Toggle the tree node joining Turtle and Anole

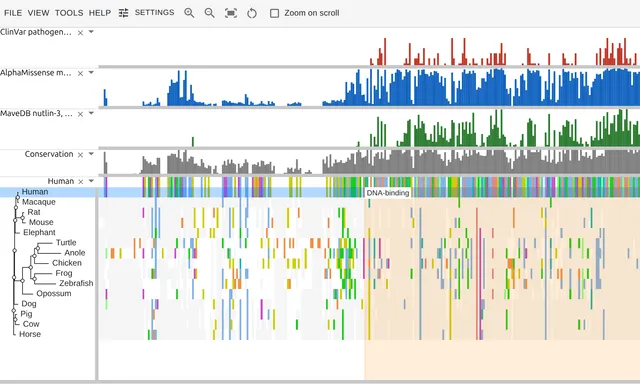coord(37,248)
